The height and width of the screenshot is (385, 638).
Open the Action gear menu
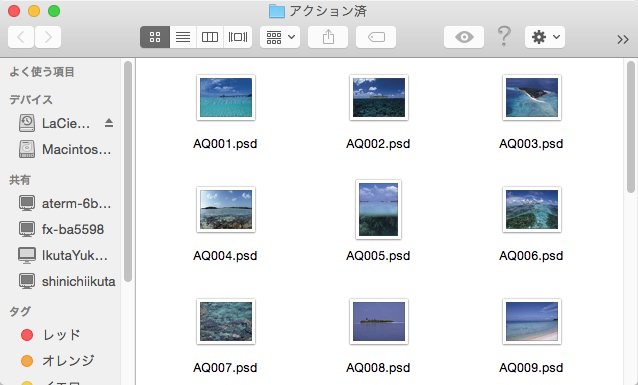click(545, 37)
